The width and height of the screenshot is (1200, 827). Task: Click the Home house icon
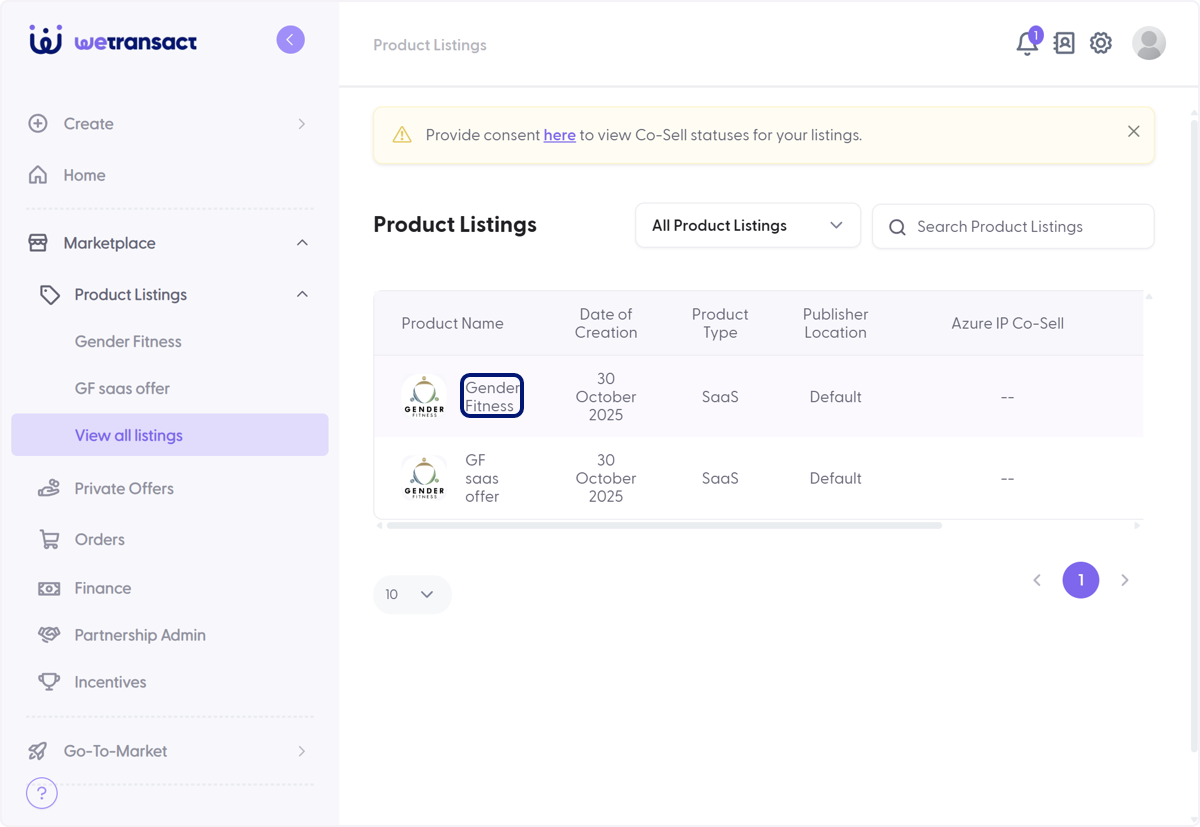click(38, 175)
